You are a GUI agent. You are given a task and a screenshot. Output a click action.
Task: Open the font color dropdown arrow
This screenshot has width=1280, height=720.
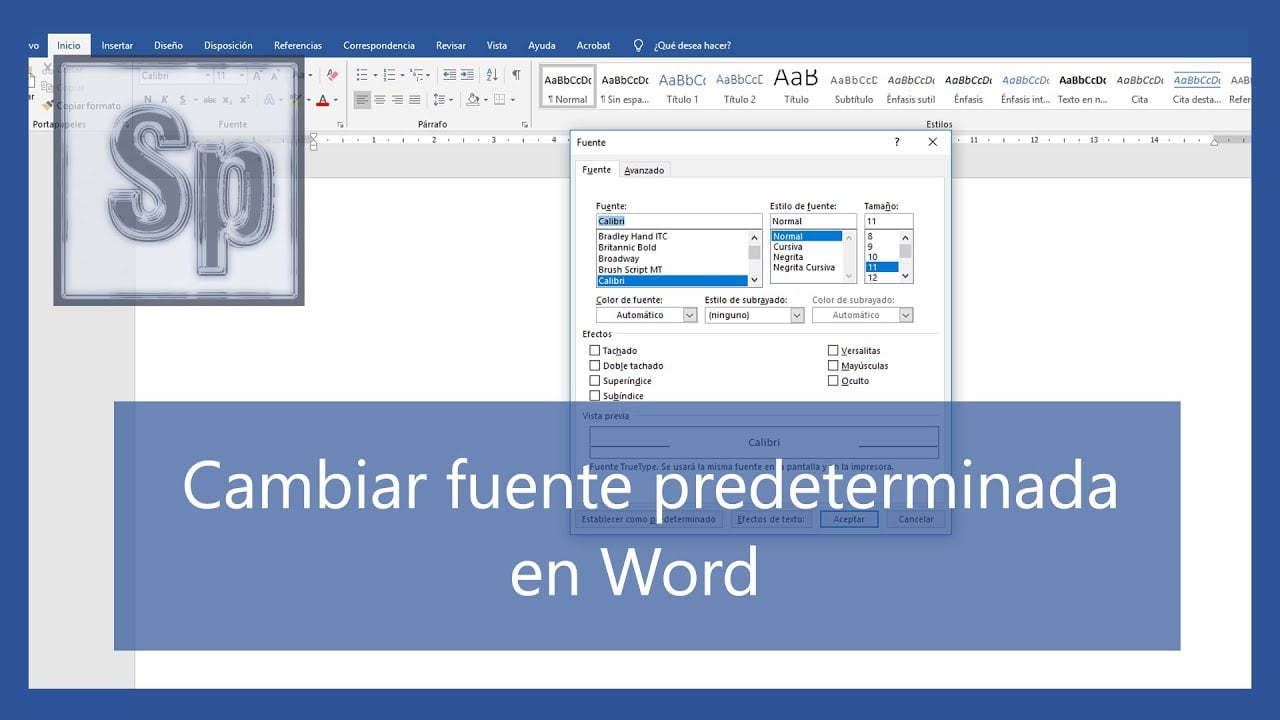335,100
